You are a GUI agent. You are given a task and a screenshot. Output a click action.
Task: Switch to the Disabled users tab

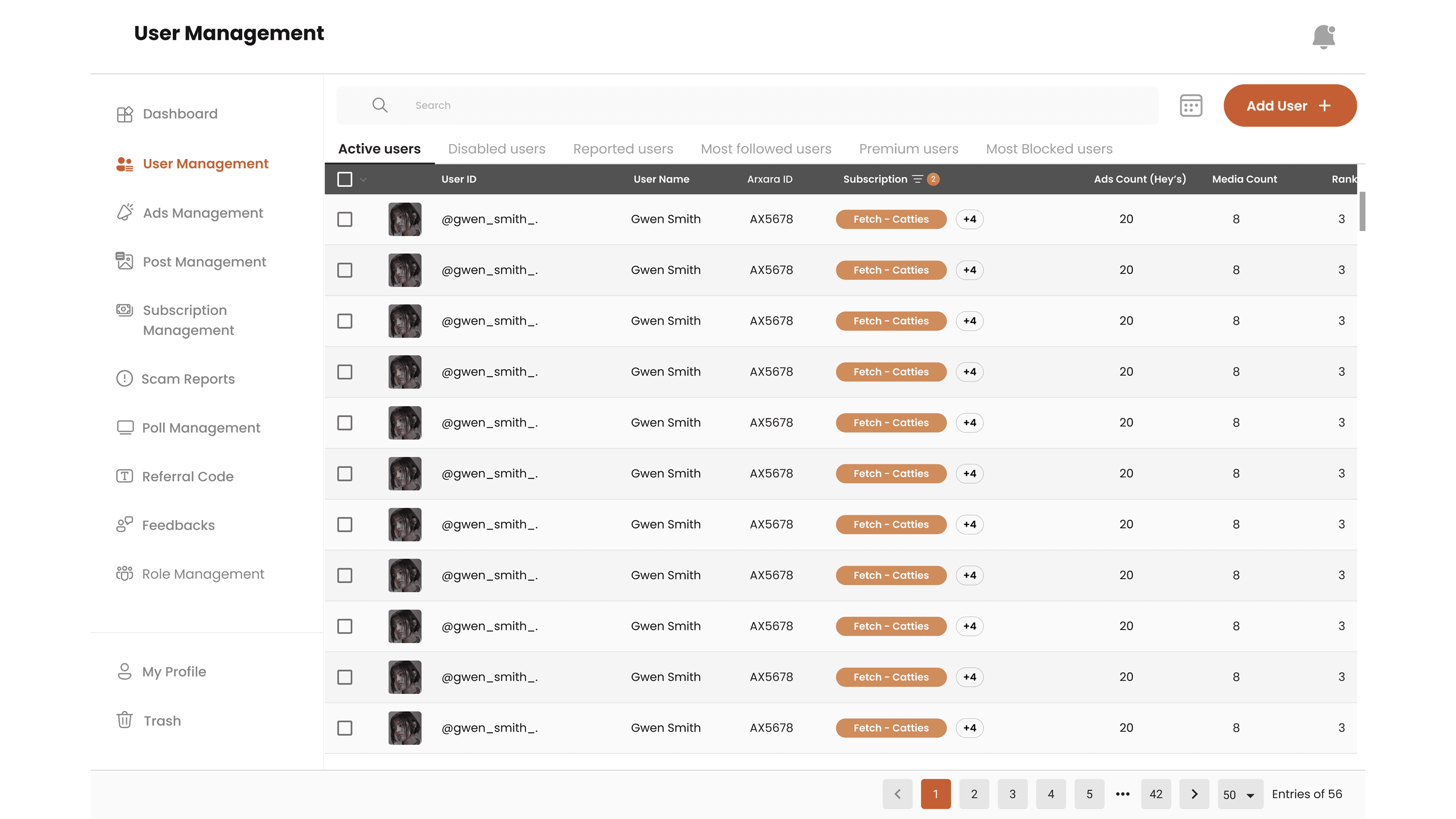click(496, 149)
